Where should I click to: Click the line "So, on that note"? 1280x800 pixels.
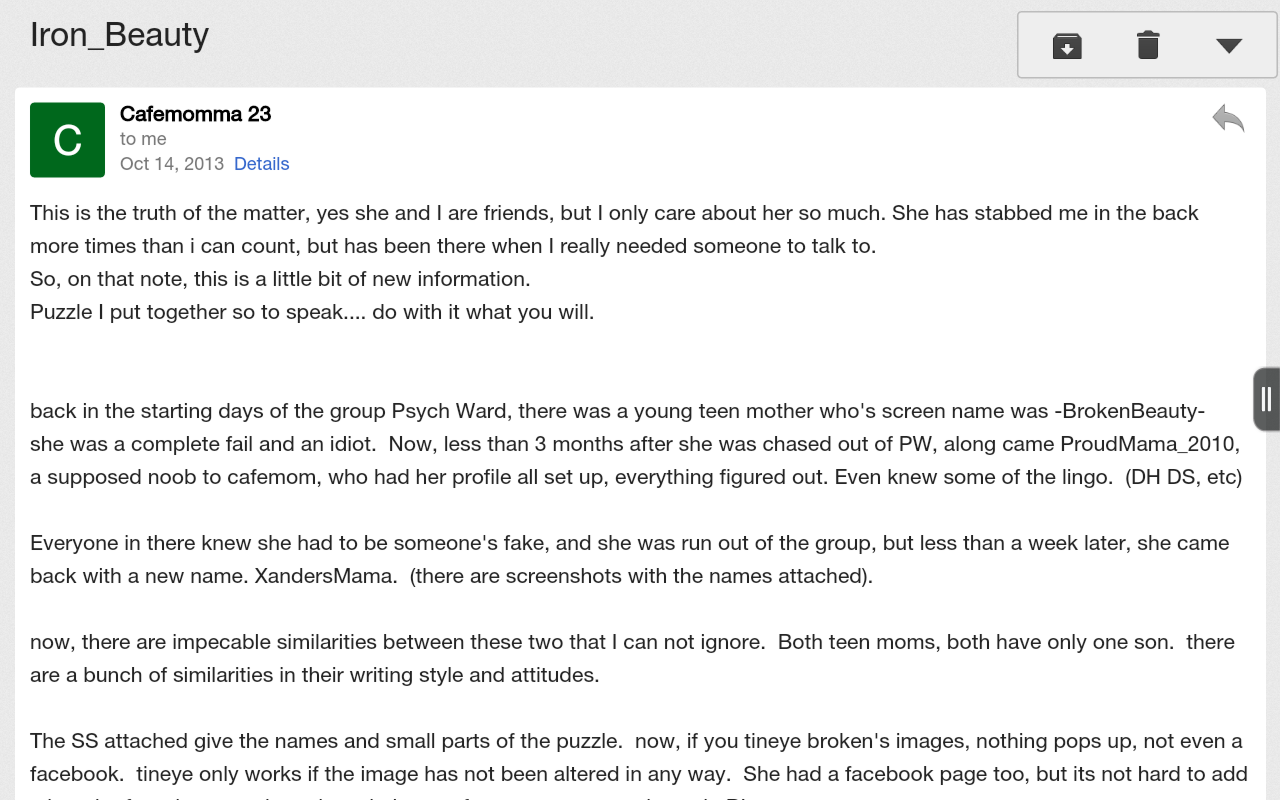pyautogui.click(x=280, y=279)
